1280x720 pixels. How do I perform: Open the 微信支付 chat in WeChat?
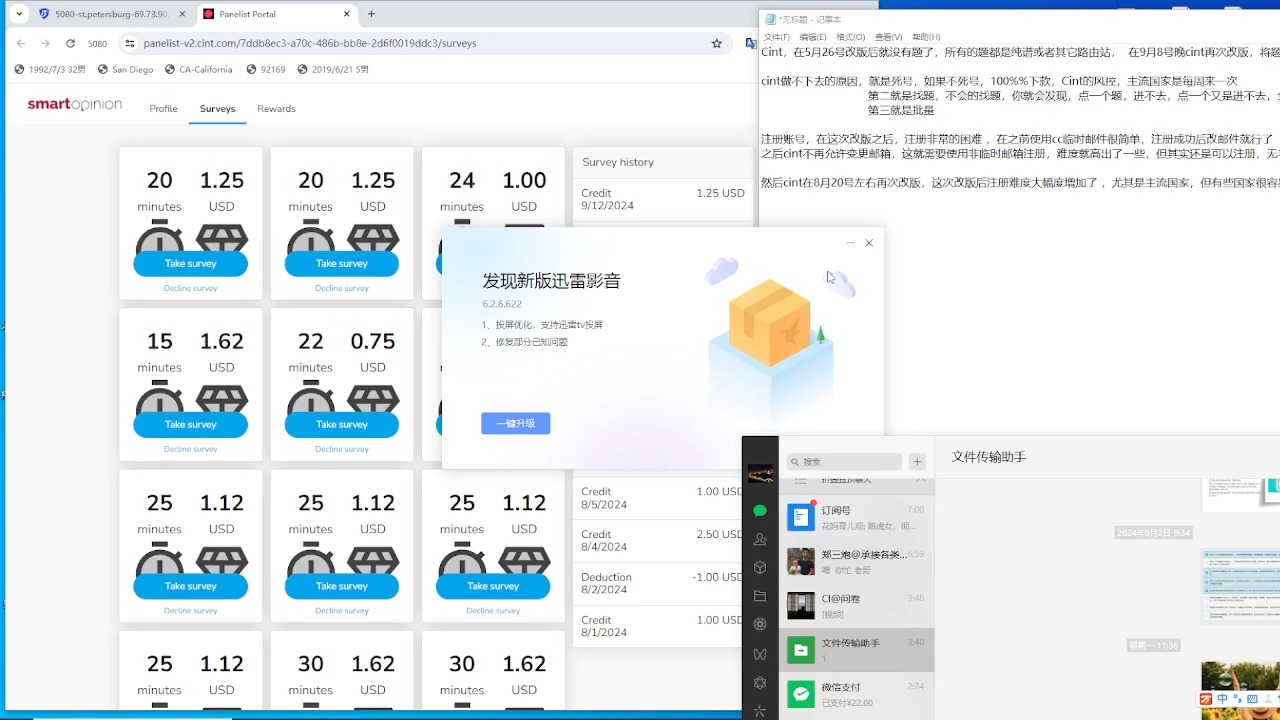(856, 693)
